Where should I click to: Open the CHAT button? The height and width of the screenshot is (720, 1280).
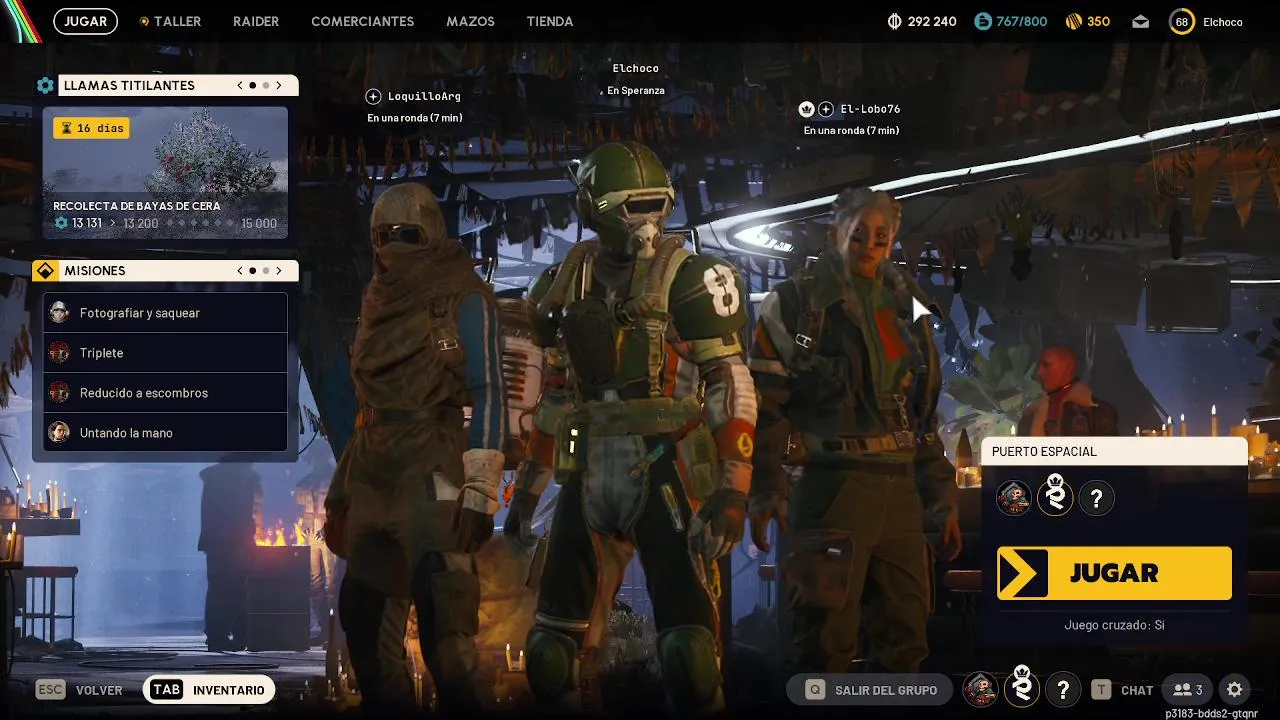point(1122,690)
